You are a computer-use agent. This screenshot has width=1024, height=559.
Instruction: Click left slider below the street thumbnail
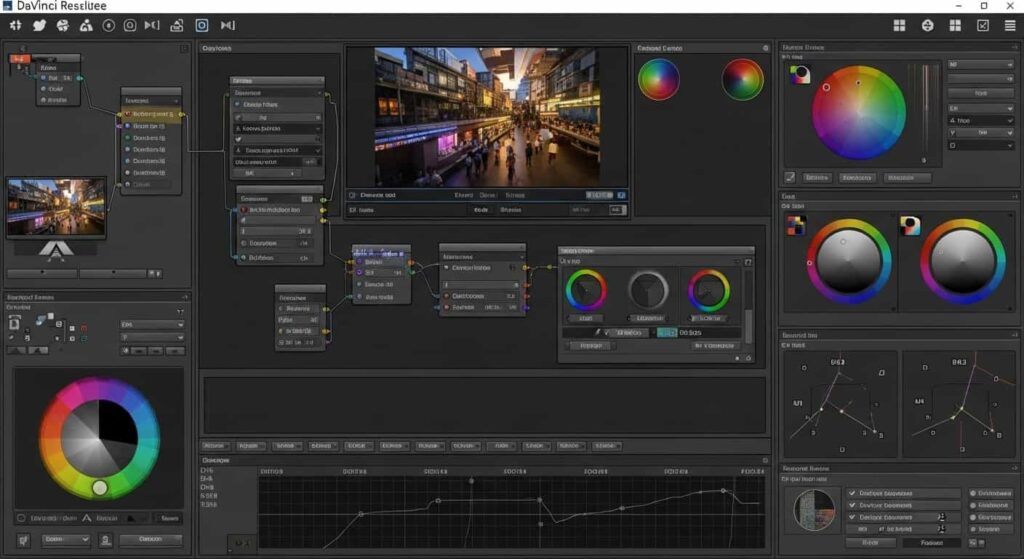(x=42, y=273)
